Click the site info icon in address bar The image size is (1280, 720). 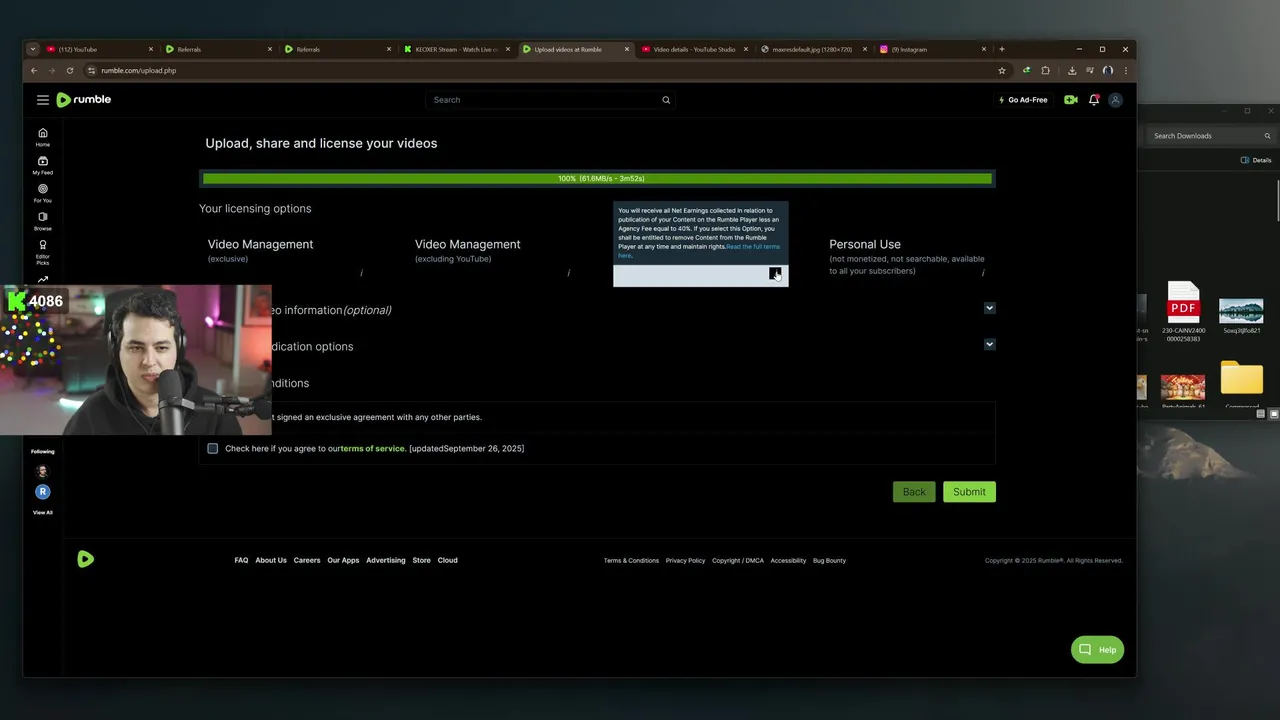point(92,71)
